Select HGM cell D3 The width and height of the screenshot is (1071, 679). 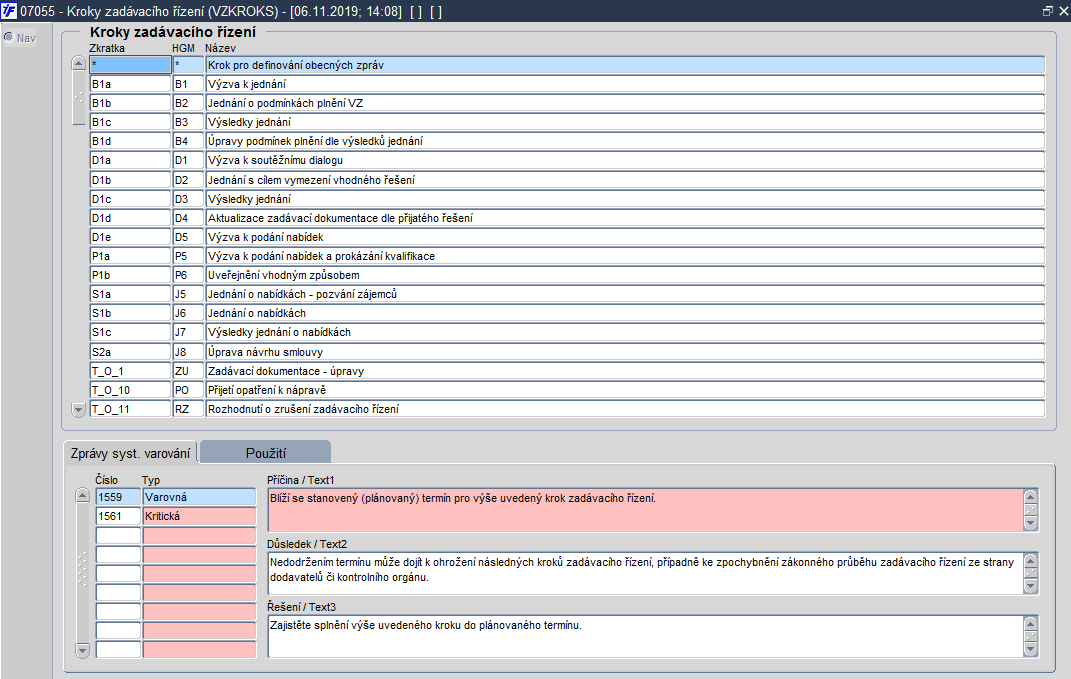[x=188, y=199]
